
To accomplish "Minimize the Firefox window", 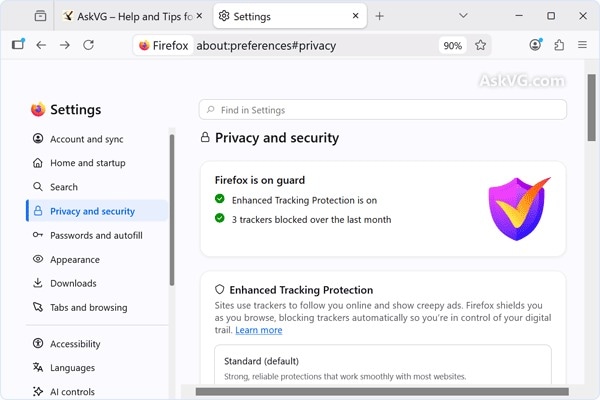I will (519, 16).
